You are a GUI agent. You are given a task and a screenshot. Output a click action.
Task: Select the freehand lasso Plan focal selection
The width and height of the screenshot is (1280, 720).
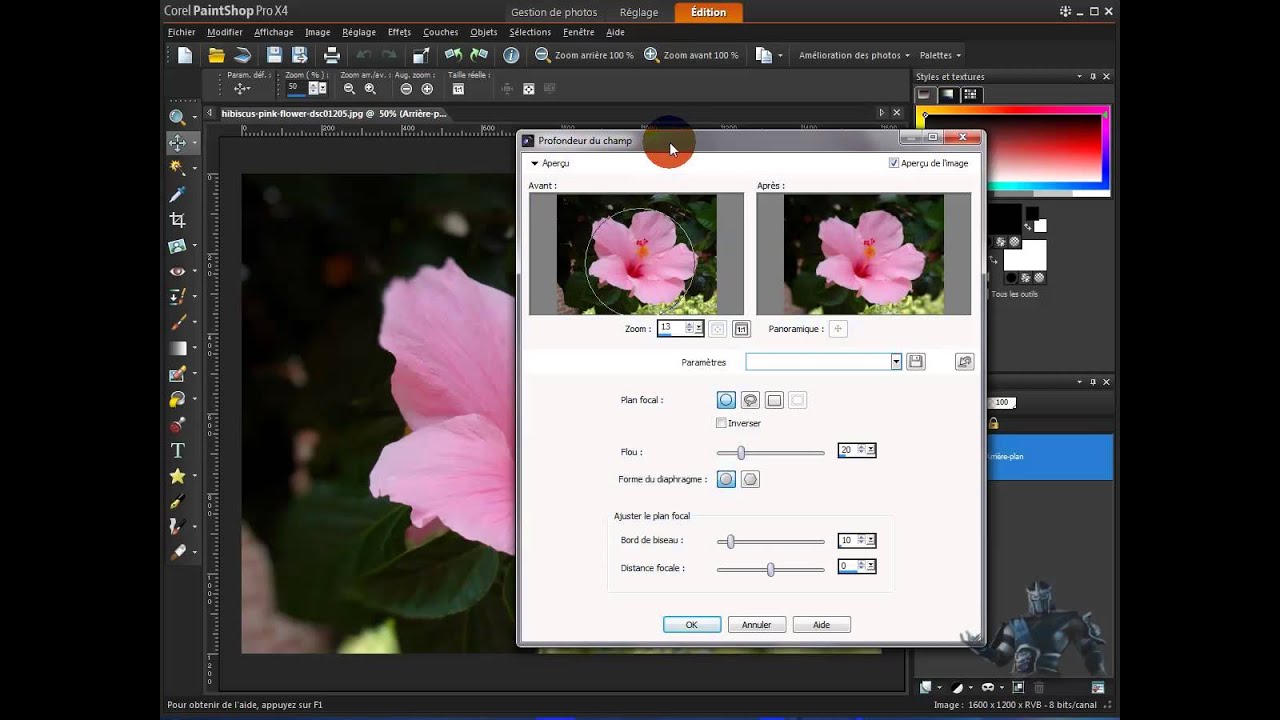tap(750, 400)
